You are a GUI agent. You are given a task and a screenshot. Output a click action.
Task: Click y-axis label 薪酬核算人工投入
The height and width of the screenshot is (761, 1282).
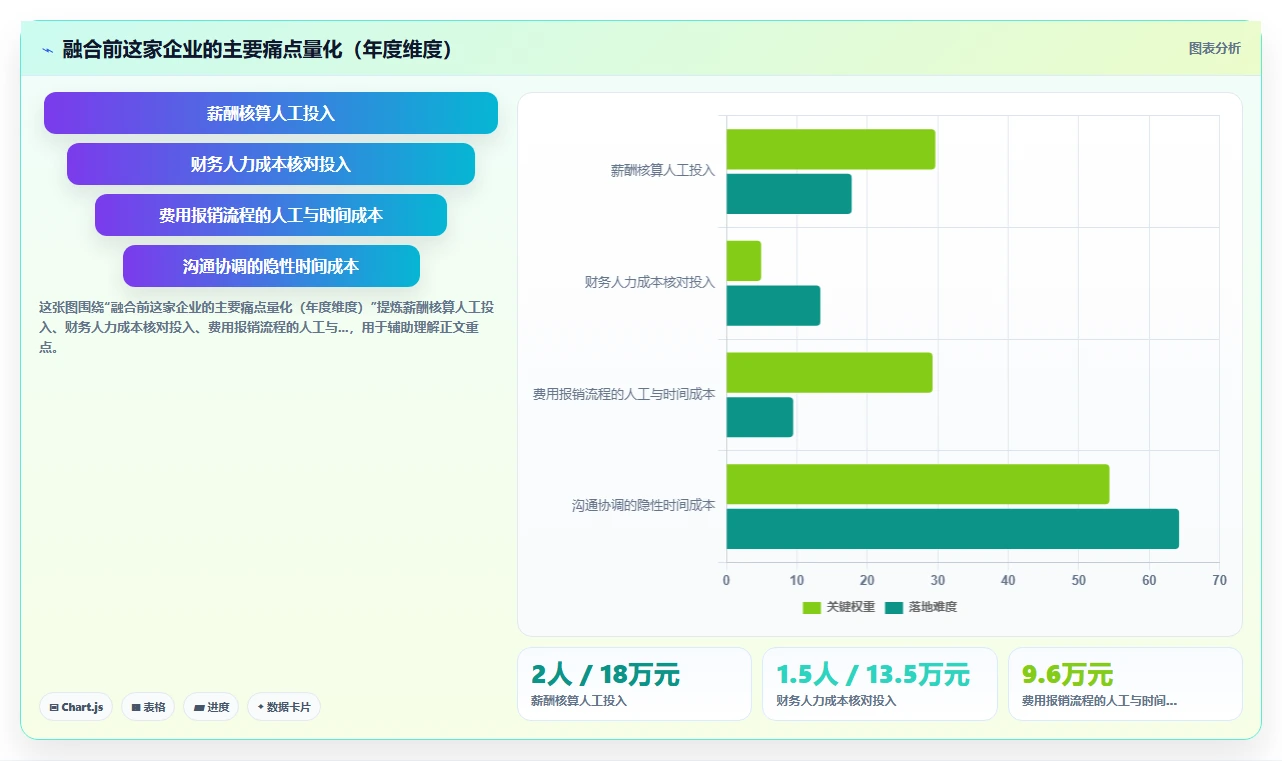tap(663, 171)
